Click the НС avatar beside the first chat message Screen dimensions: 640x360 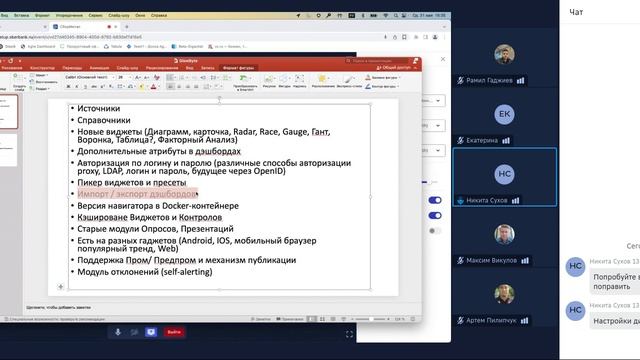click(576, 267)
